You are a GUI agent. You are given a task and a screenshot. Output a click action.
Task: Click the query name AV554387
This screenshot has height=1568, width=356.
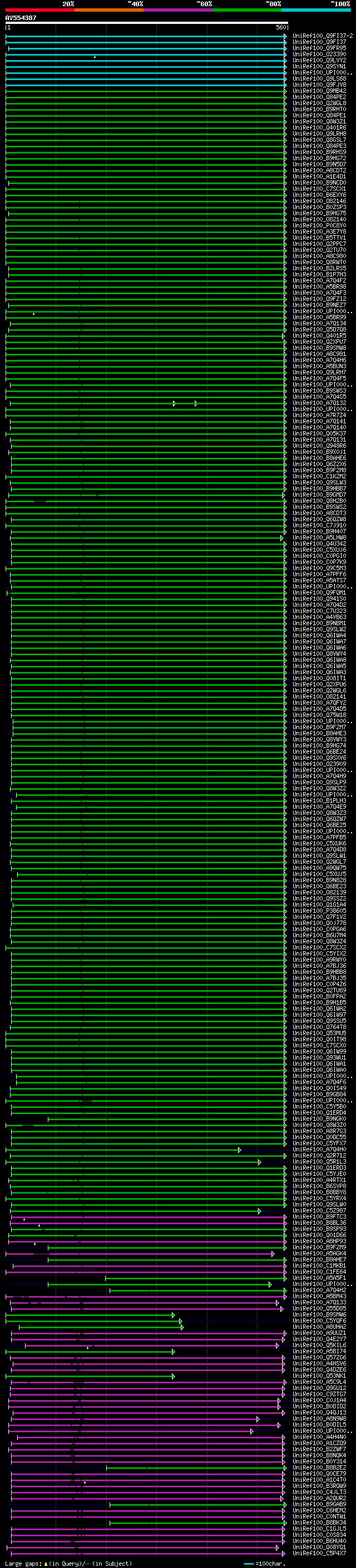click(x=21, y=18)
